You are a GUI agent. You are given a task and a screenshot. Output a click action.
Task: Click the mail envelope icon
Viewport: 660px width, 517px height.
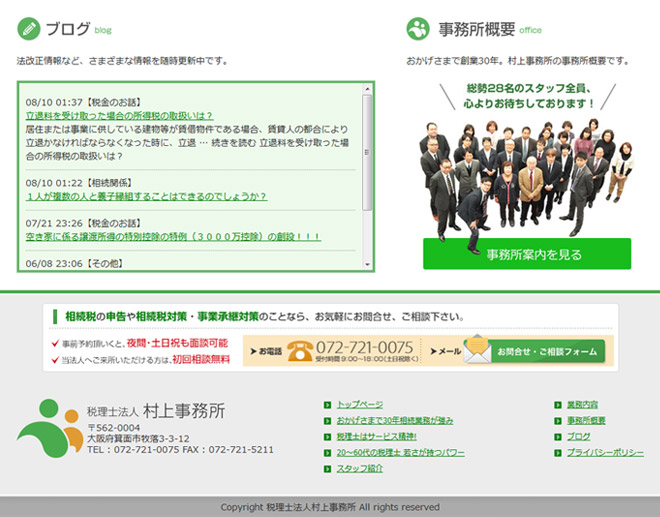pyautogui.click(x=477, y=349)
